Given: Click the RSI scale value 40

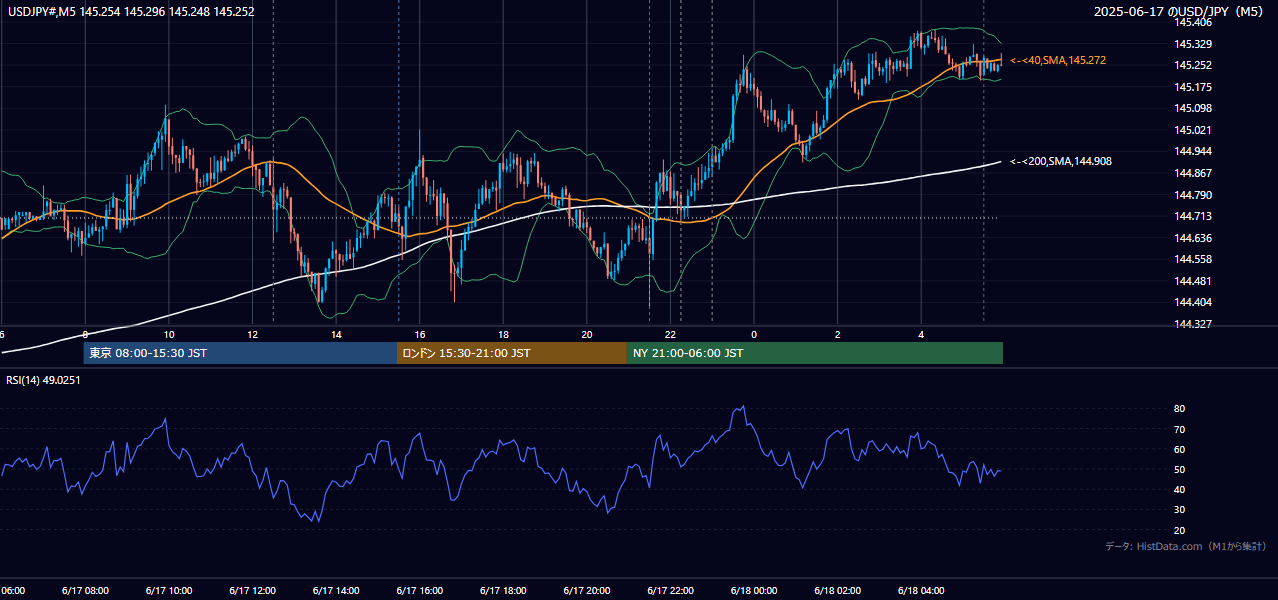Looking at the screenshot, I should point(1180,489).
